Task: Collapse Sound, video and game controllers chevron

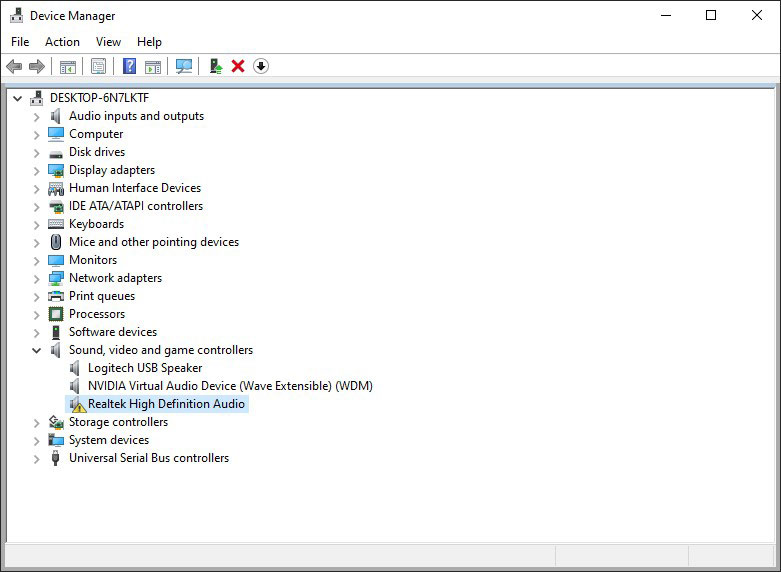Action: [36, 350]
